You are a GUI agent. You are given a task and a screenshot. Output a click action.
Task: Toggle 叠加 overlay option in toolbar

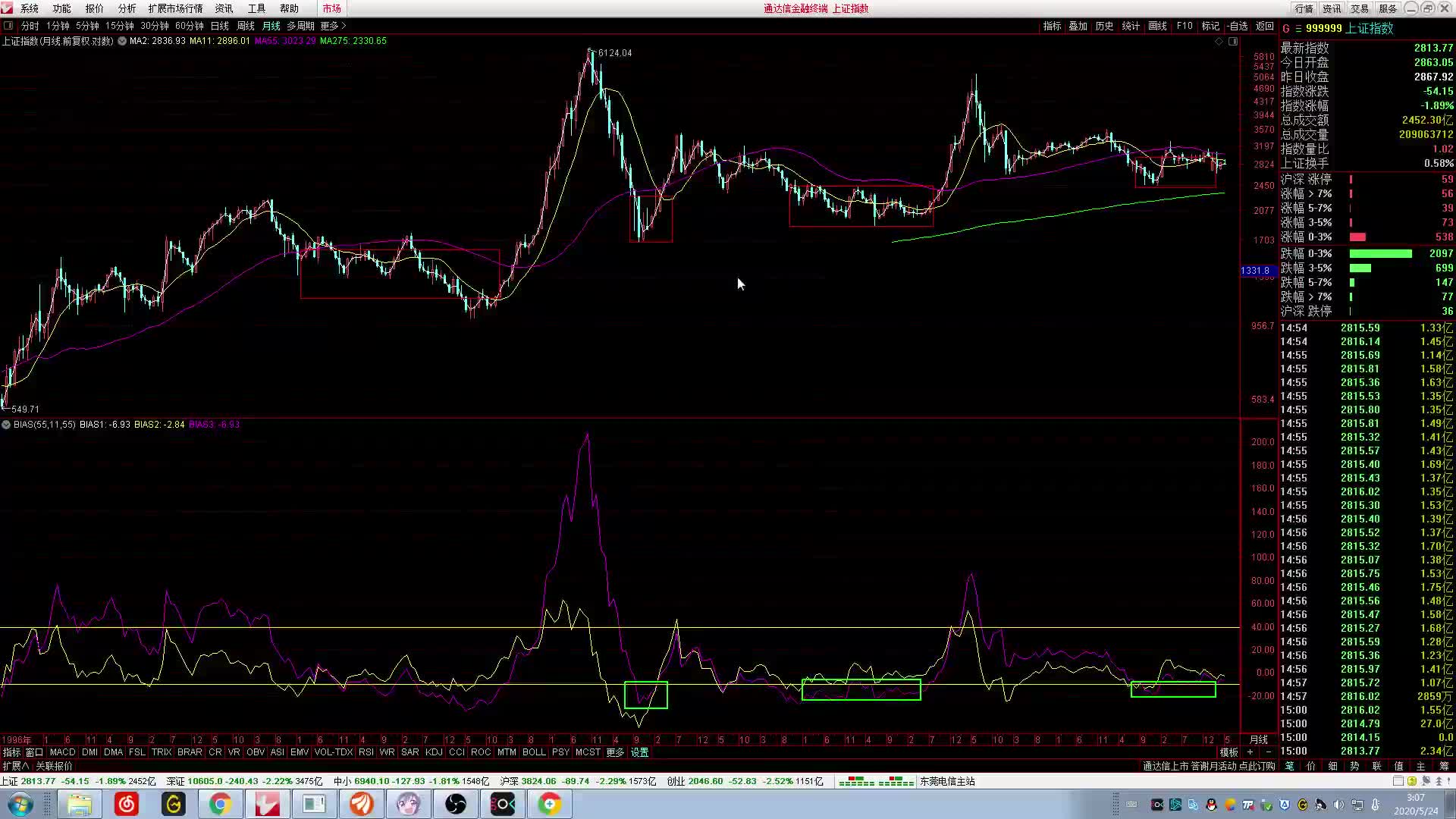click(x=1078, y=26)
